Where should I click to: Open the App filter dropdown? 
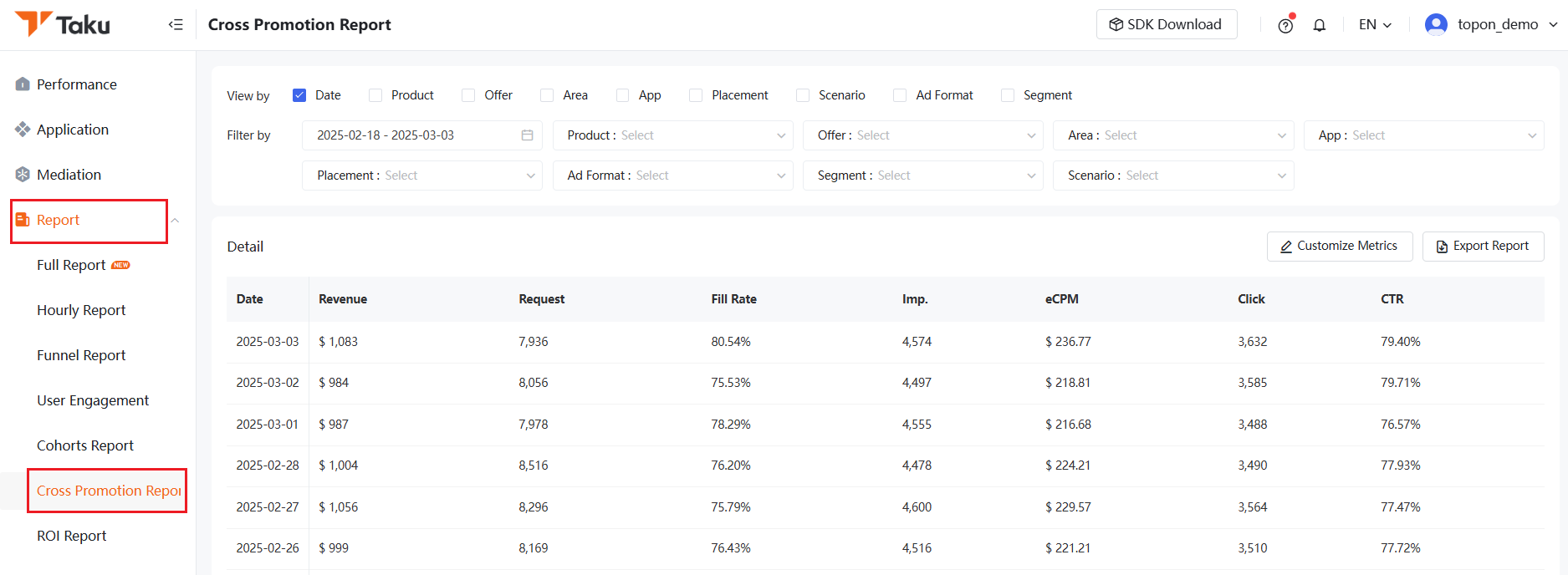[x=1423, y=135]
